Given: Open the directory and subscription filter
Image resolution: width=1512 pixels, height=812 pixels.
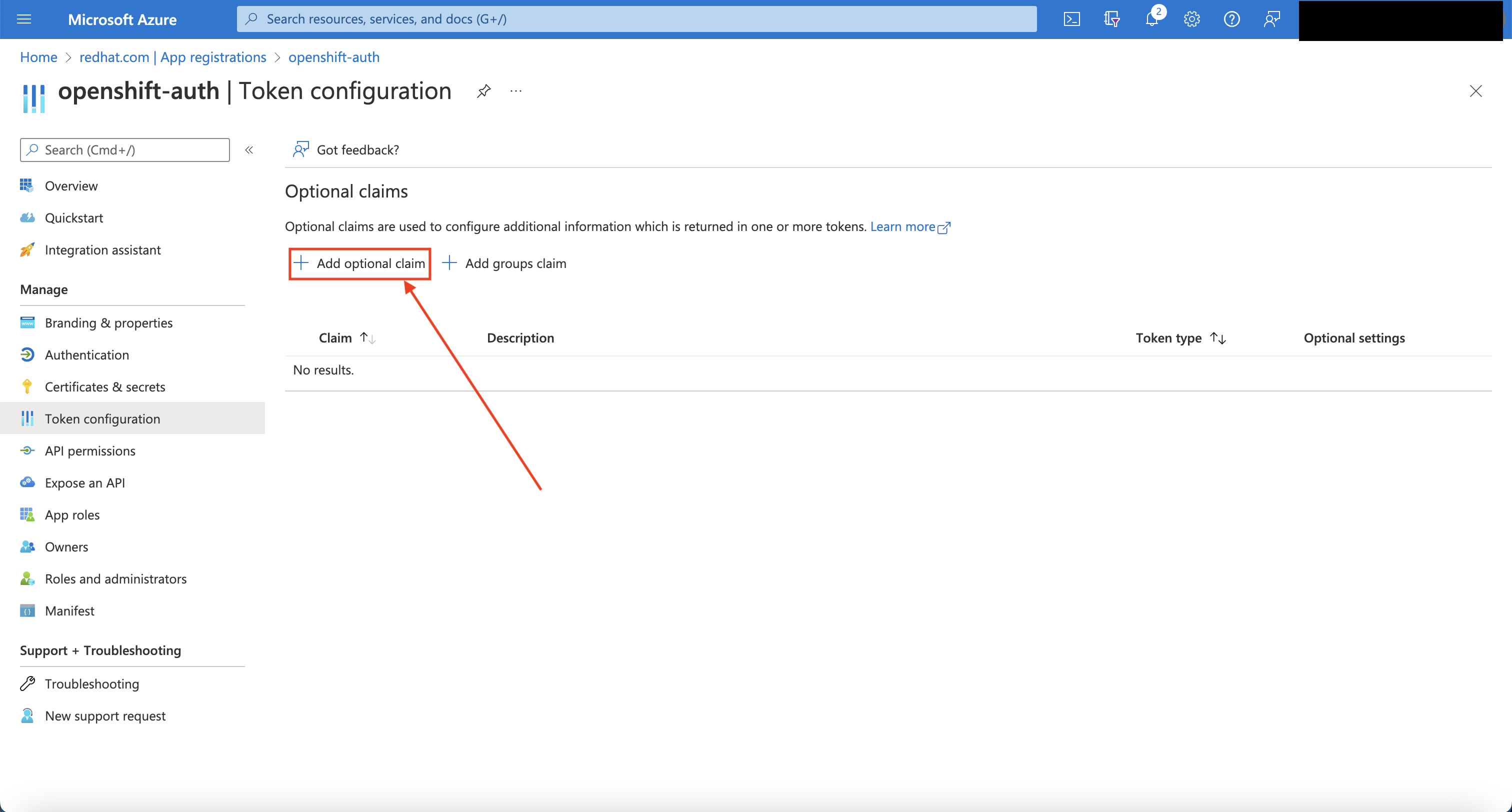Looking at the screenshot, I should 1111,19.
